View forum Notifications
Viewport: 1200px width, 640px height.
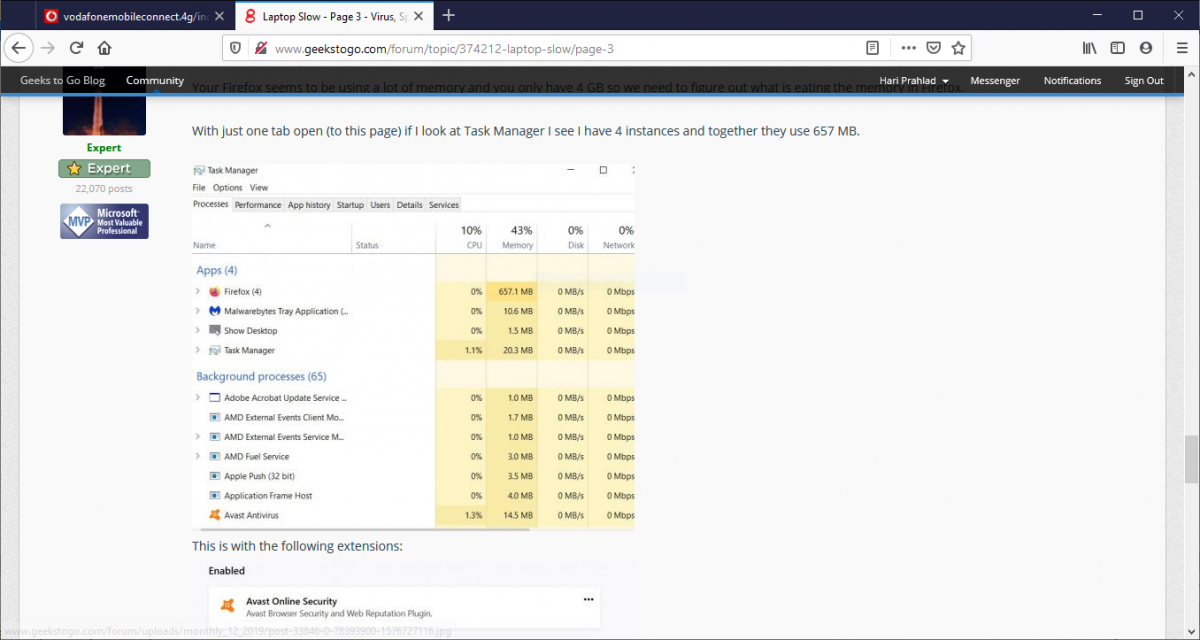pyautogui.click(x=1072, y=81)
